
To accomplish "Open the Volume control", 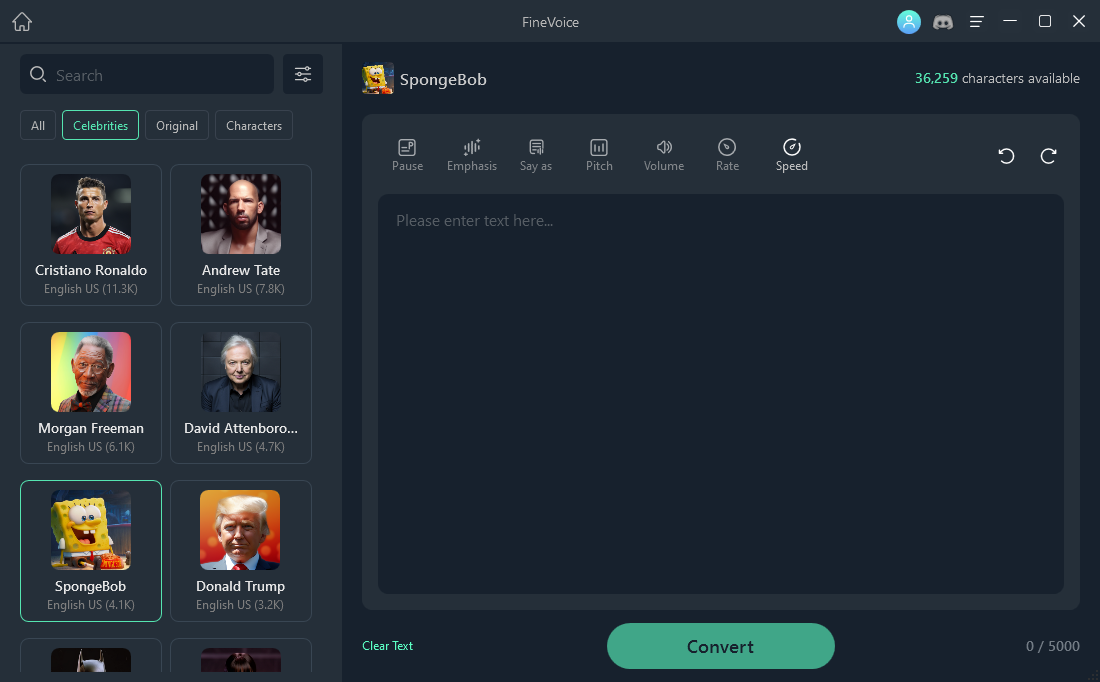I will tap(664, 155).
